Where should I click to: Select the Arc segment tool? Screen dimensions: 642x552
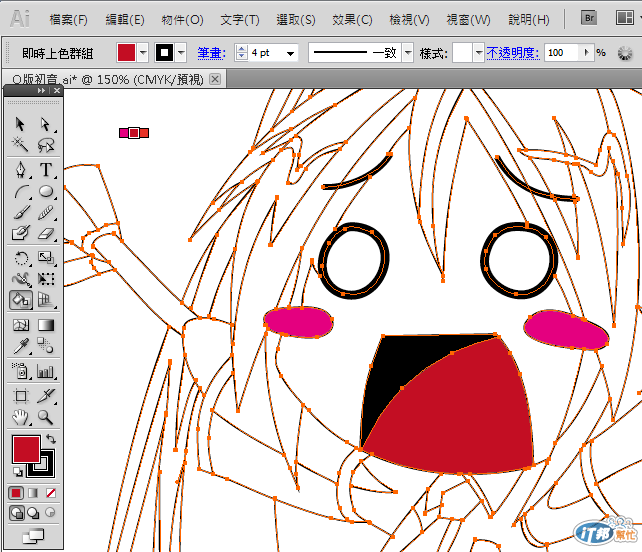(20, 191)
